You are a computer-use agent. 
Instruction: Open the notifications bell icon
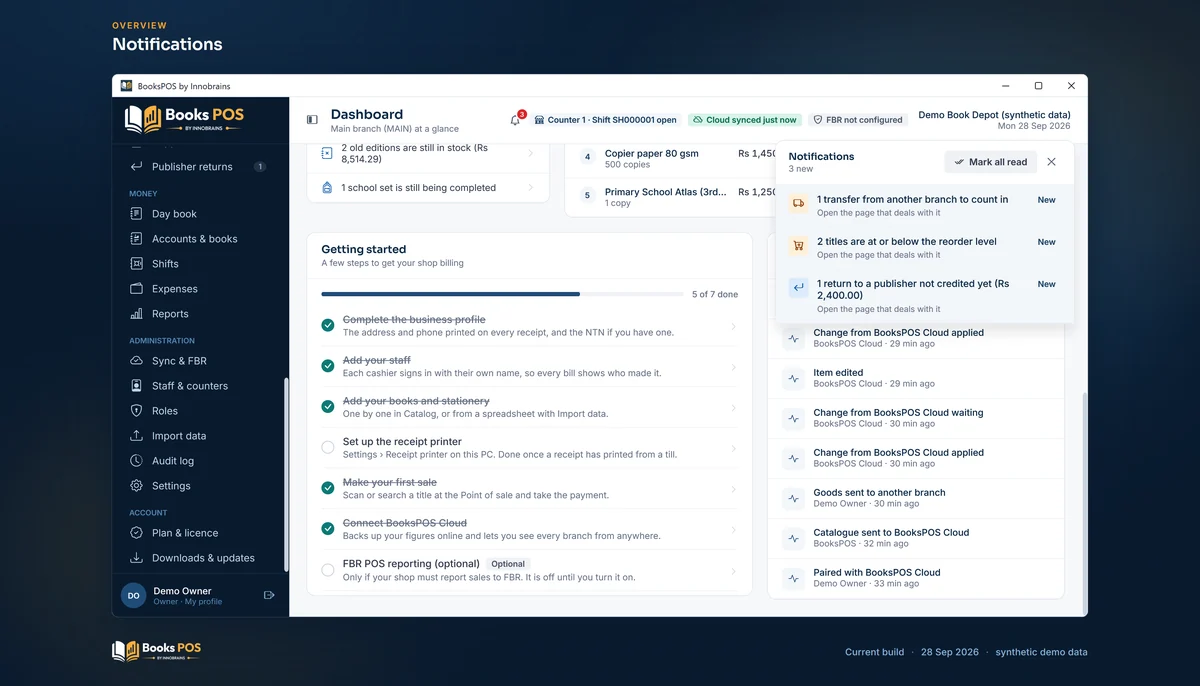click(x=515, y=120)
